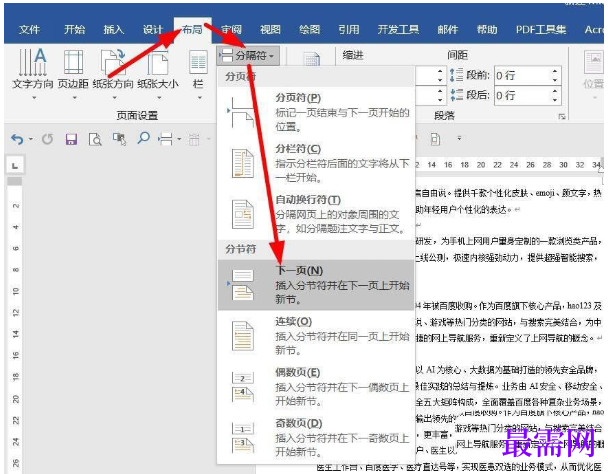Select 奇数页(D) odd page section break
Screen dimensions: 614x474
316,438
